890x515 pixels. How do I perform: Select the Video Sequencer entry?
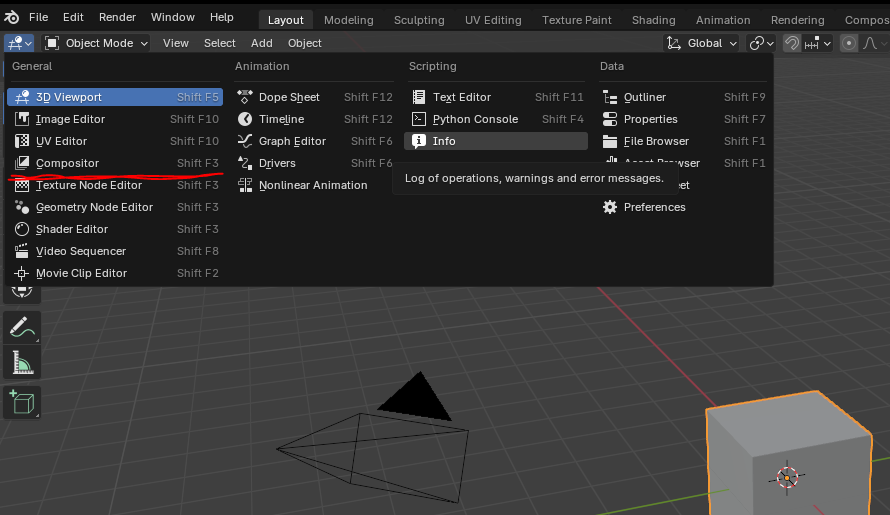coord(115,251)
